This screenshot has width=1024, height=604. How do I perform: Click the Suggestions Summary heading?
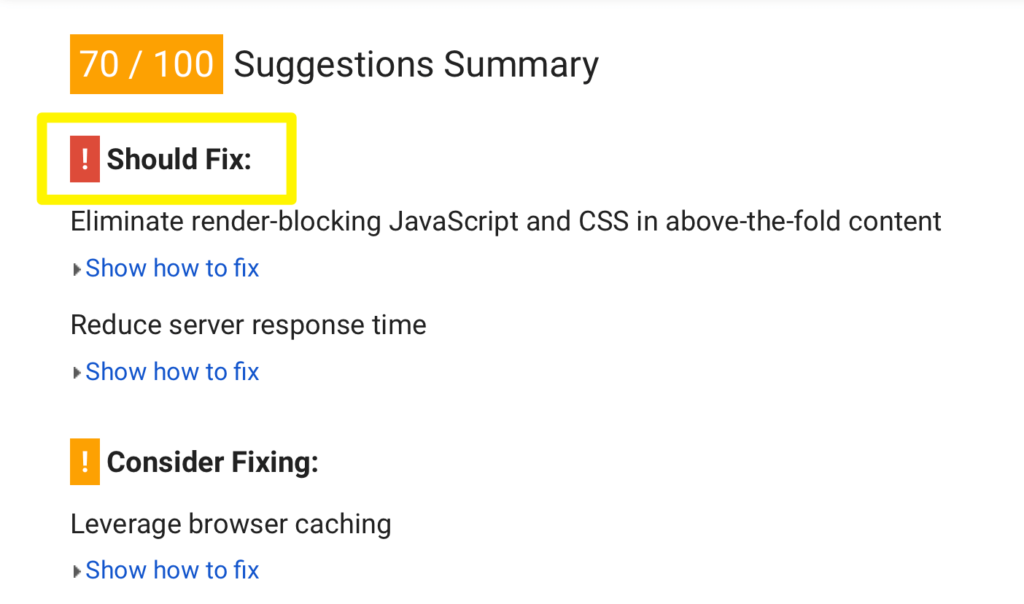pyautogui.click(x=416, y=65)
